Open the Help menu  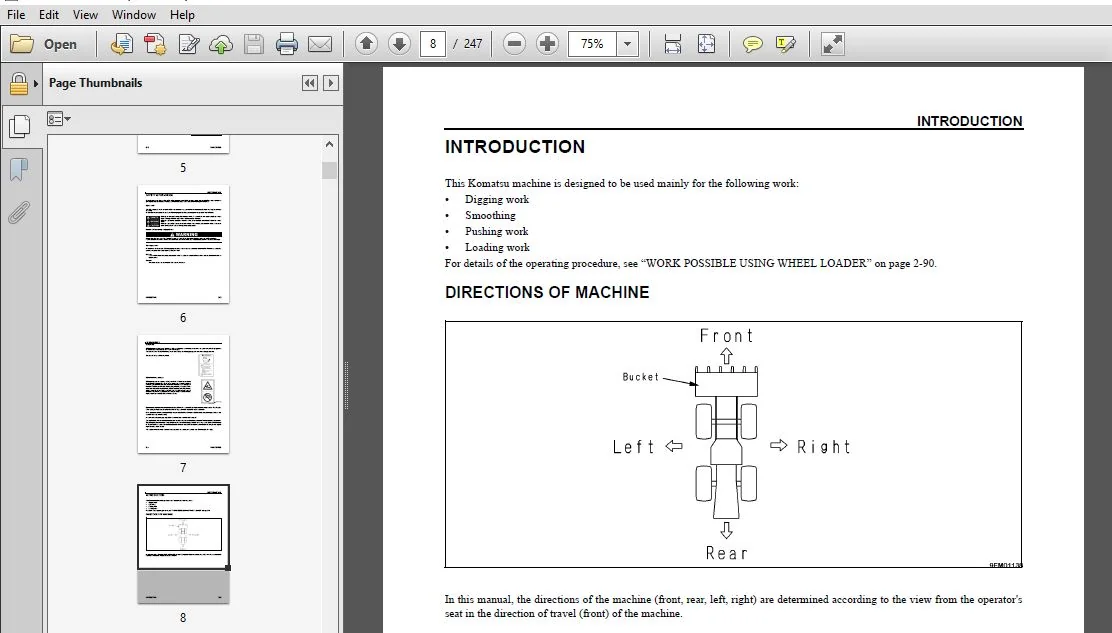tap(182, 14)
